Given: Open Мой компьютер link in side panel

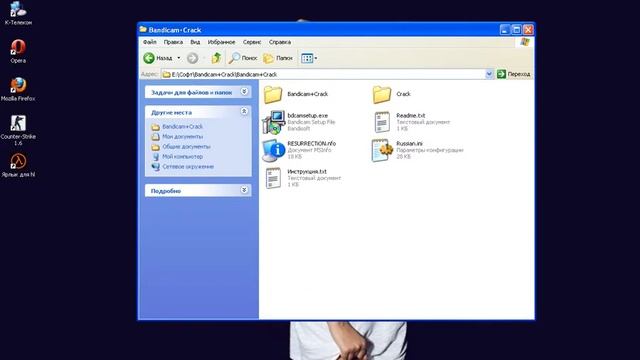Looking at the screenshot, I should 182,156.
